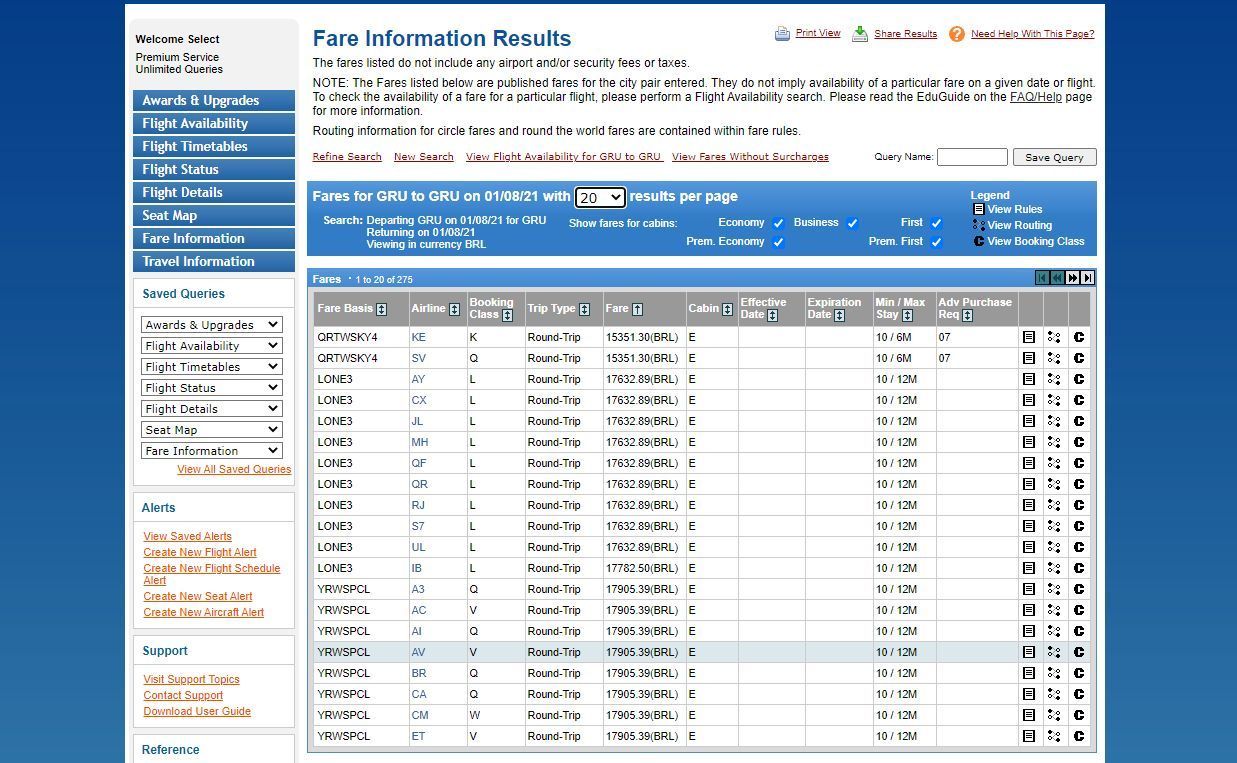Image resolution: width=1237 pixels, height=763 pixels.
Task: View routing for AV YRWSPCL fare
Action: [x=1053, y=653]
